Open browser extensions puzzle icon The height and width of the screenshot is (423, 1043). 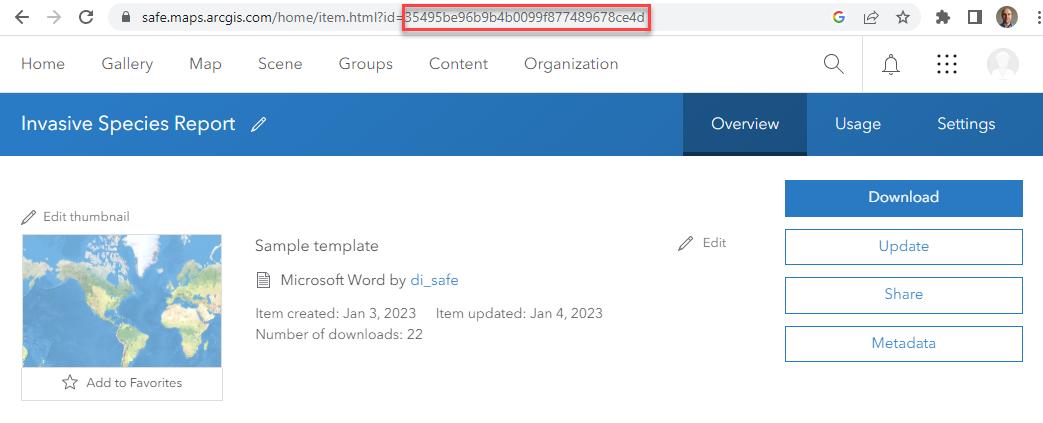[943, 18]
